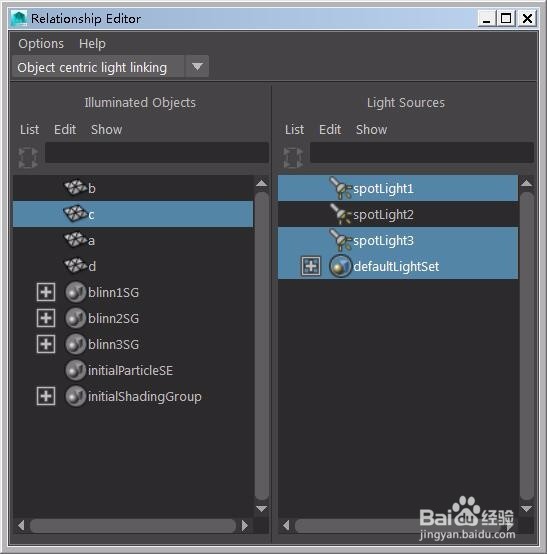Open the Help menu
This screenshot has width=547, height=554.
(92, 44)
